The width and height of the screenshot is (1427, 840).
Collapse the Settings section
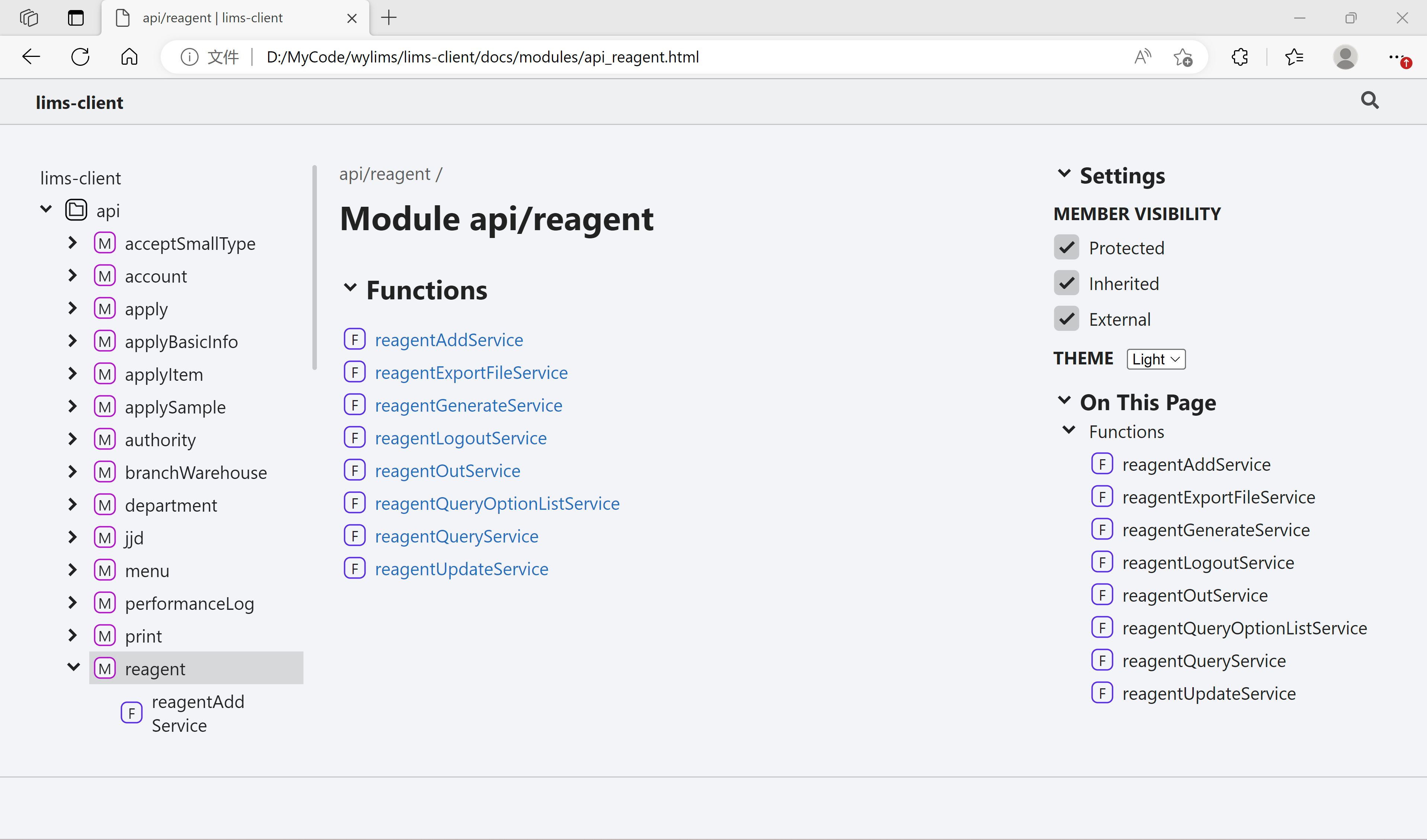(x=1064, y=174)
